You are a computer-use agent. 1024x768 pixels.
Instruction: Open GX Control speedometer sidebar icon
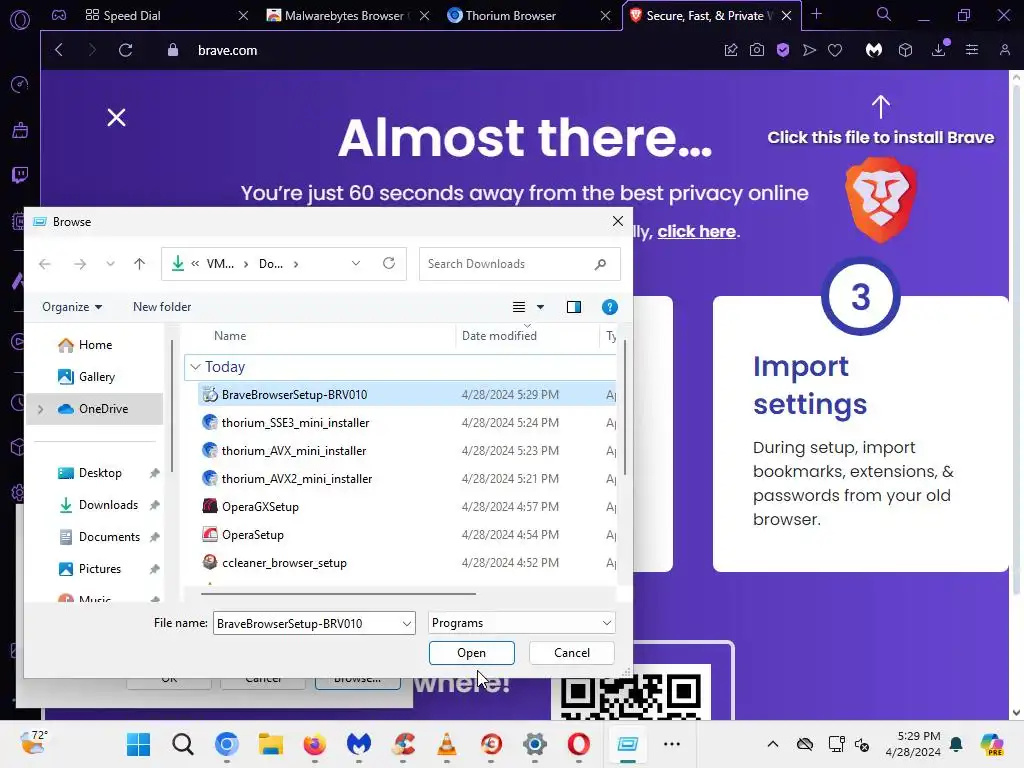pyautogui.click(x=20, y=84)
